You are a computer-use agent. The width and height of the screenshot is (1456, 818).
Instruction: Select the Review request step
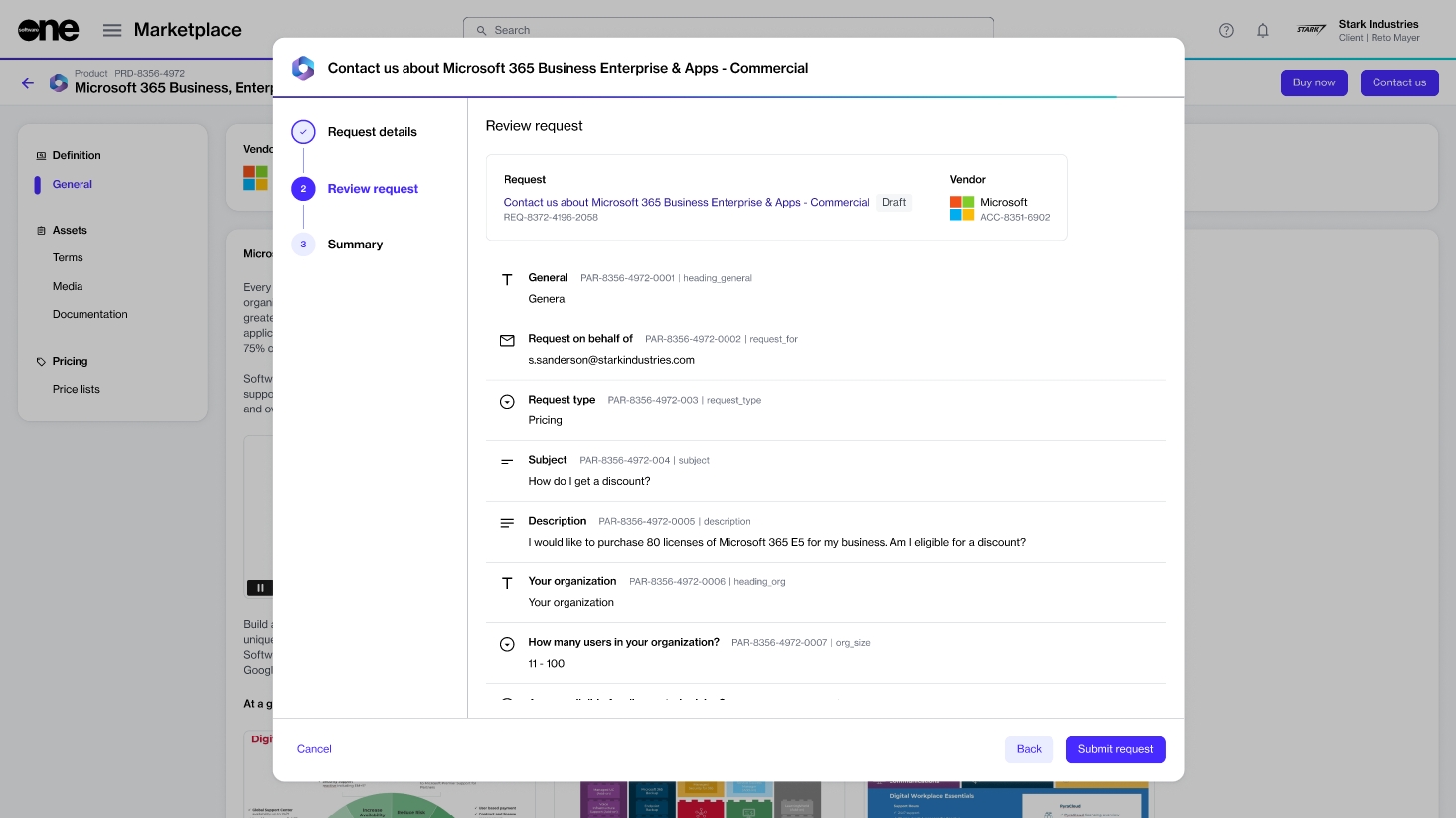(373, 189)
